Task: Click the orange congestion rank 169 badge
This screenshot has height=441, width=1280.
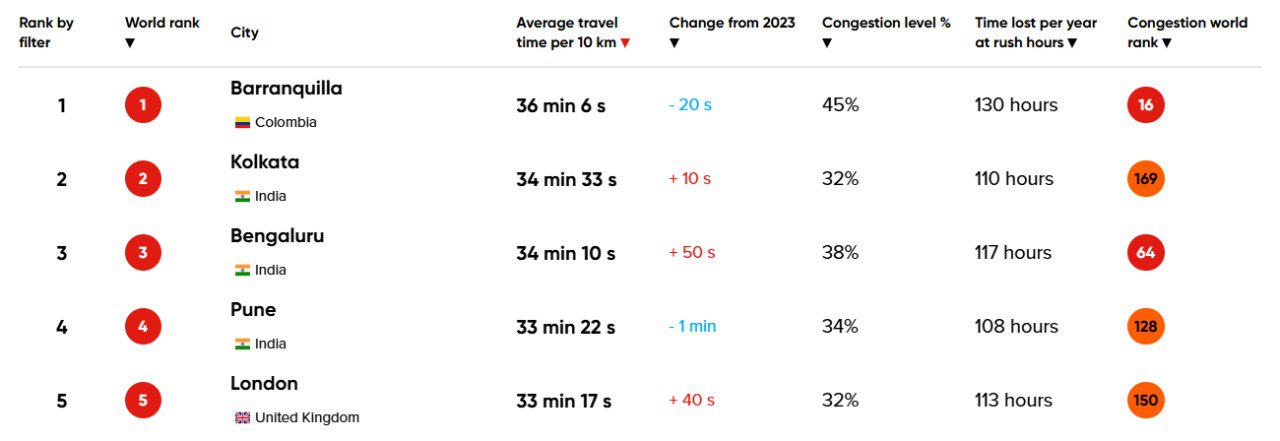Action: 1146,179
